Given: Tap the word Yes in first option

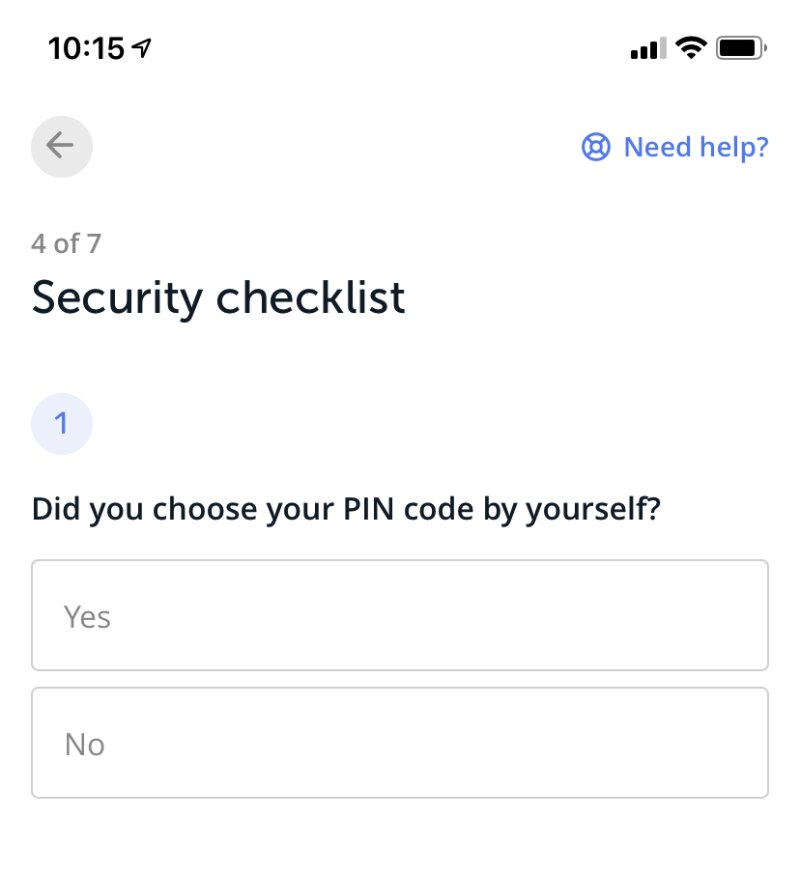Looking at the screenshot, I should click(x=87, y=617).
